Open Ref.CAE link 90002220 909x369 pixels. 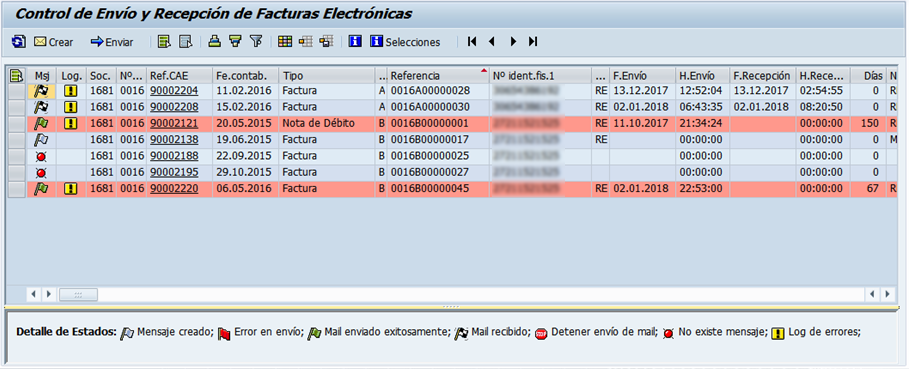tap(174, 188)
